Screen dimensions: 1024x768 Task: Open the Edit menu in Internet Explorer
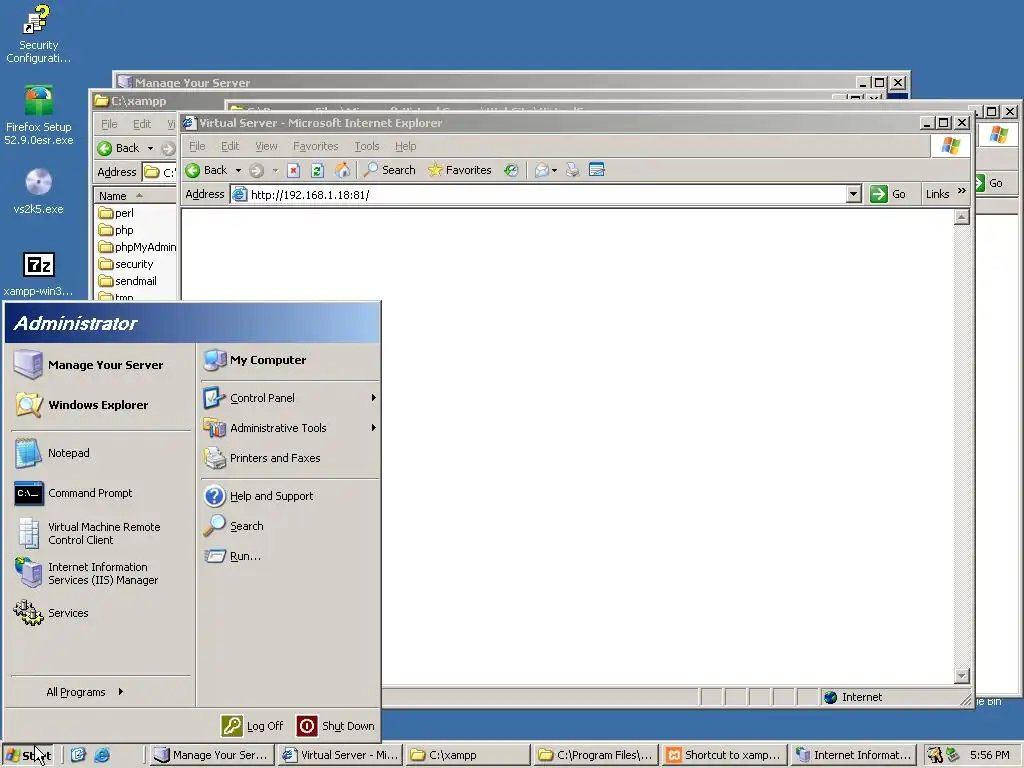(x=230, y=146)
